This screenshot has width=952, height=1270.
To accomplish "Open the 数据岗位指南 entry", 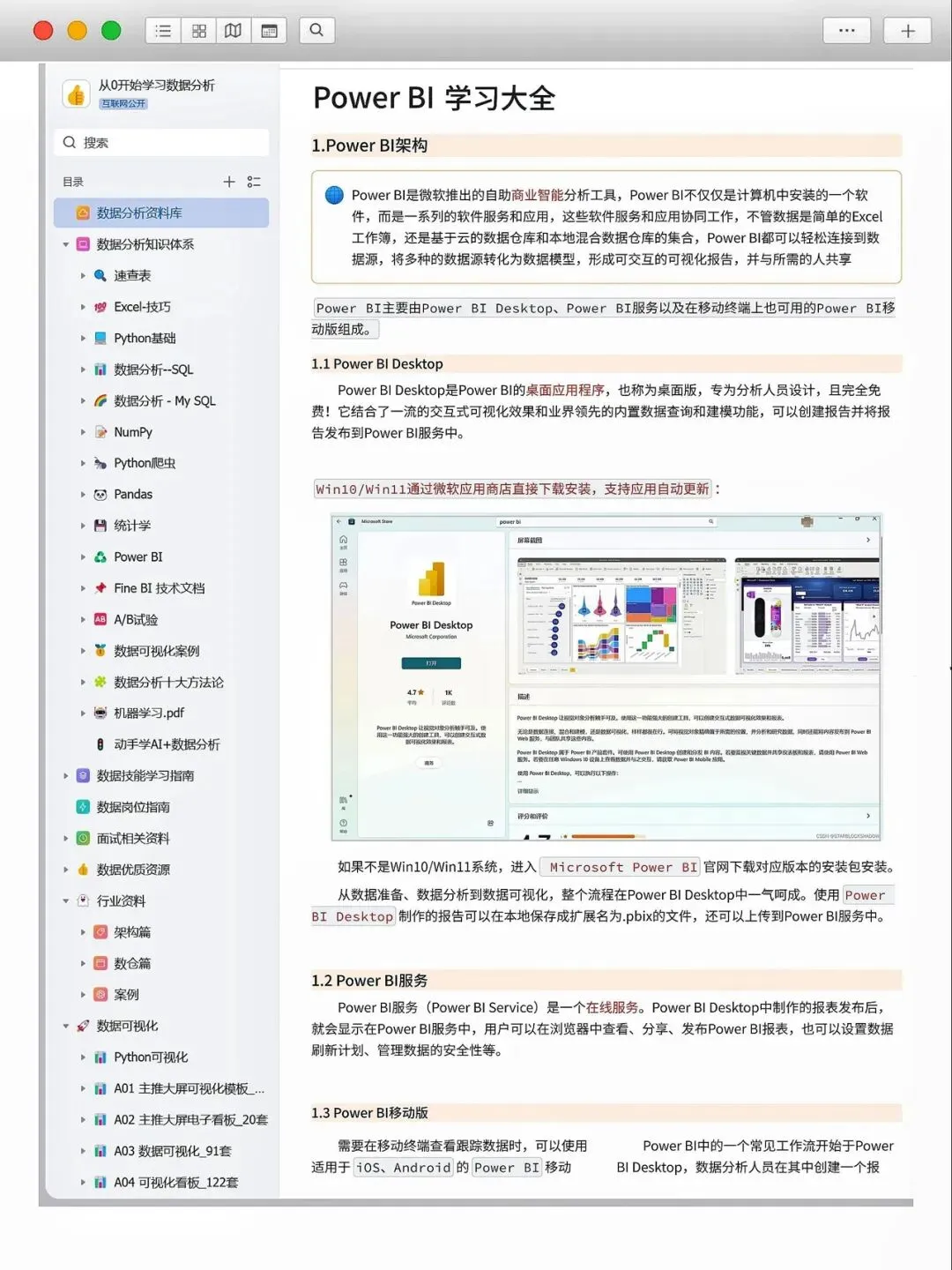I will [133, 808].
